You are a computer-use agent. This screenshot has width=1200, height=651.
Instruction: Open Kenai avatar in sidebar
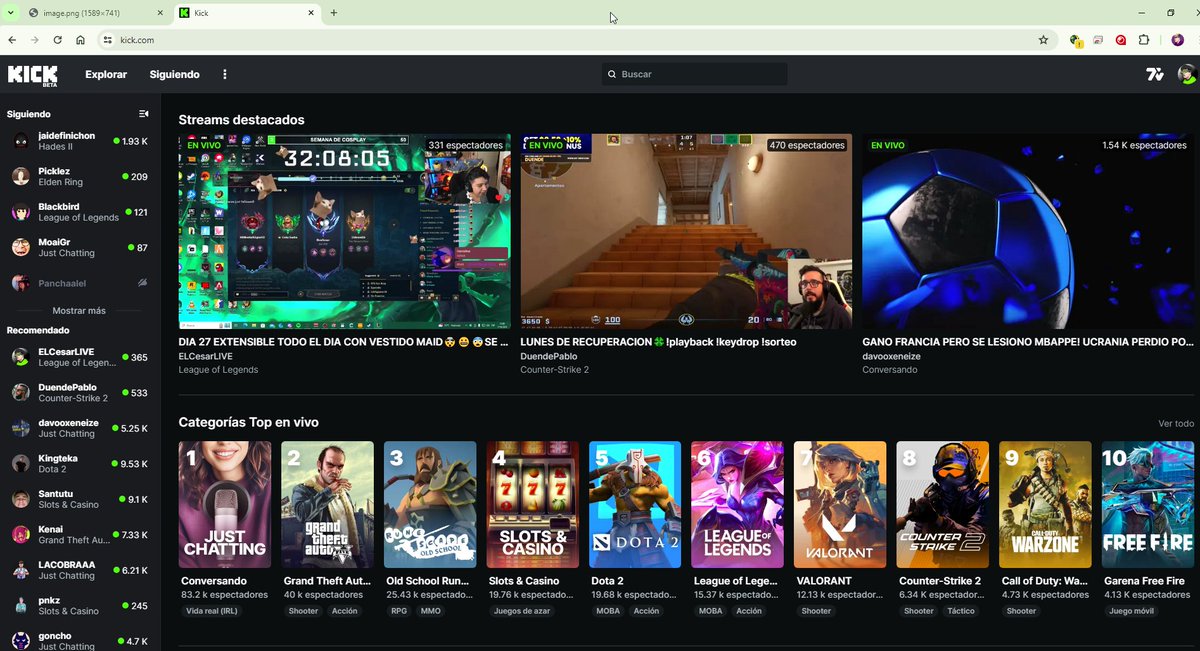pos(20,535)
